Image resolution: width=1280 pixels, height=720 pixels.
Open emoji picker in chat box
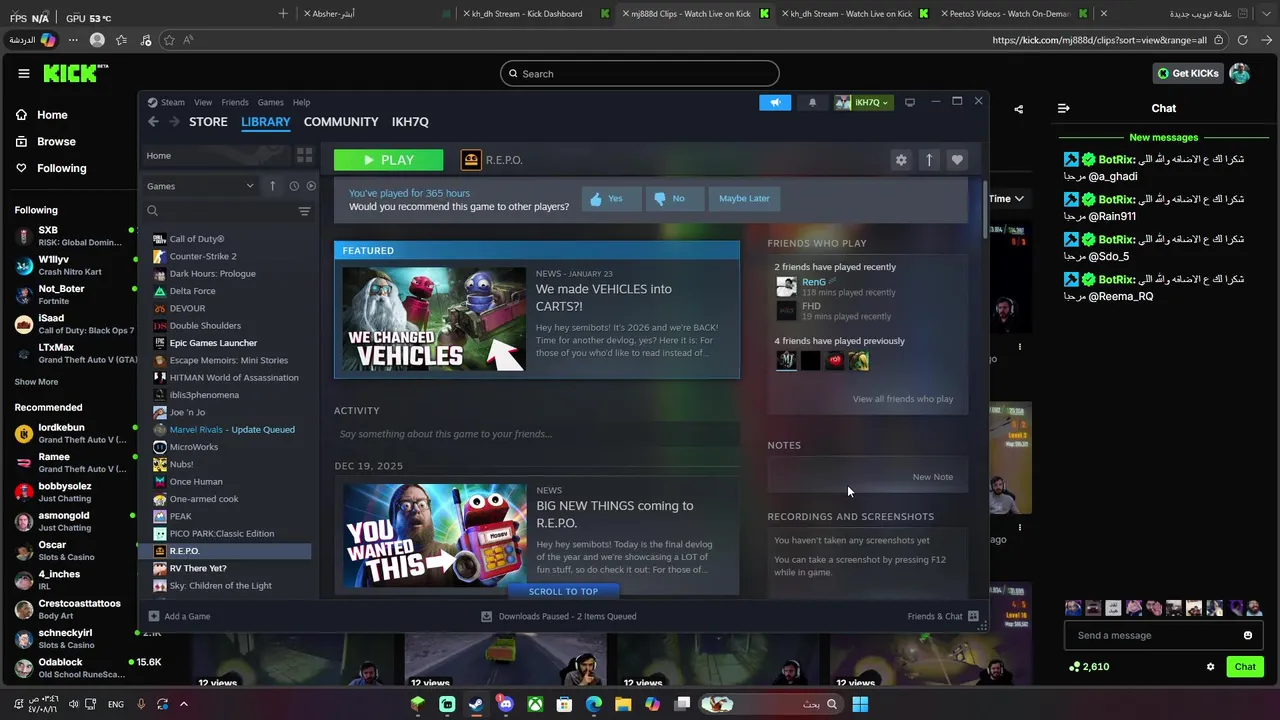[1247, 635]
